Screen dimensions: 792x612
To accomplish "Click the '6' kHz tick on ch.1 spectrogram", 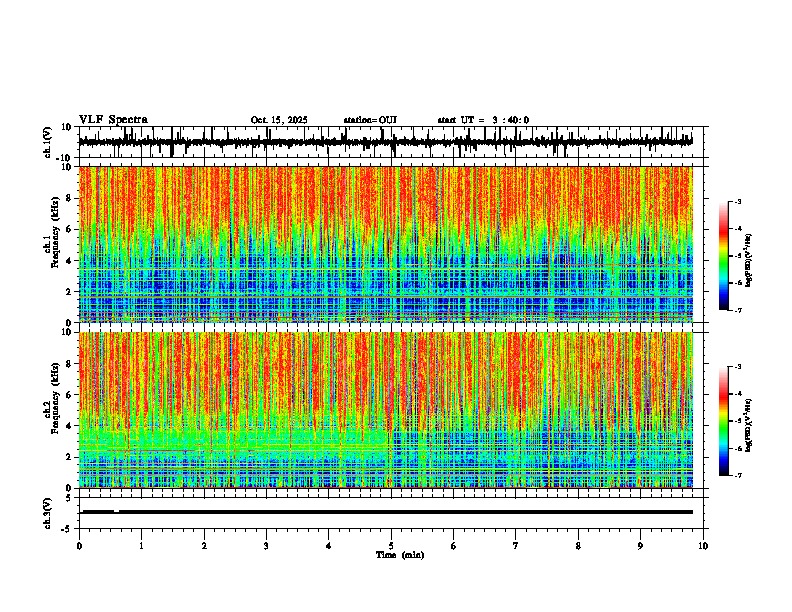I will pyautogui.click(x=68, y=230).
